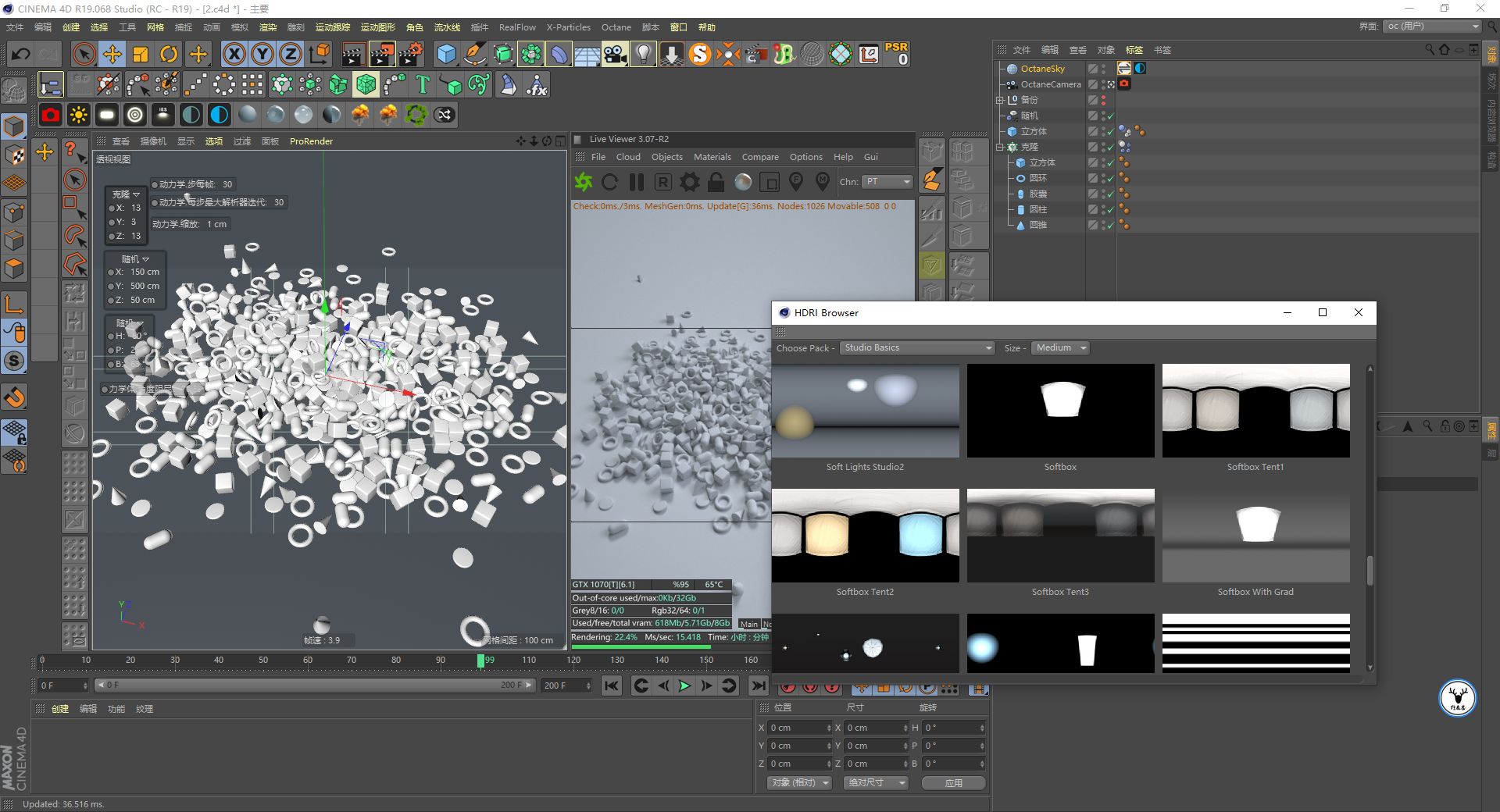Click the HDRI Browser vertical scrollbar thumb
The height and width of the screenshot is (812, 1500).
tap(1370, 570)
